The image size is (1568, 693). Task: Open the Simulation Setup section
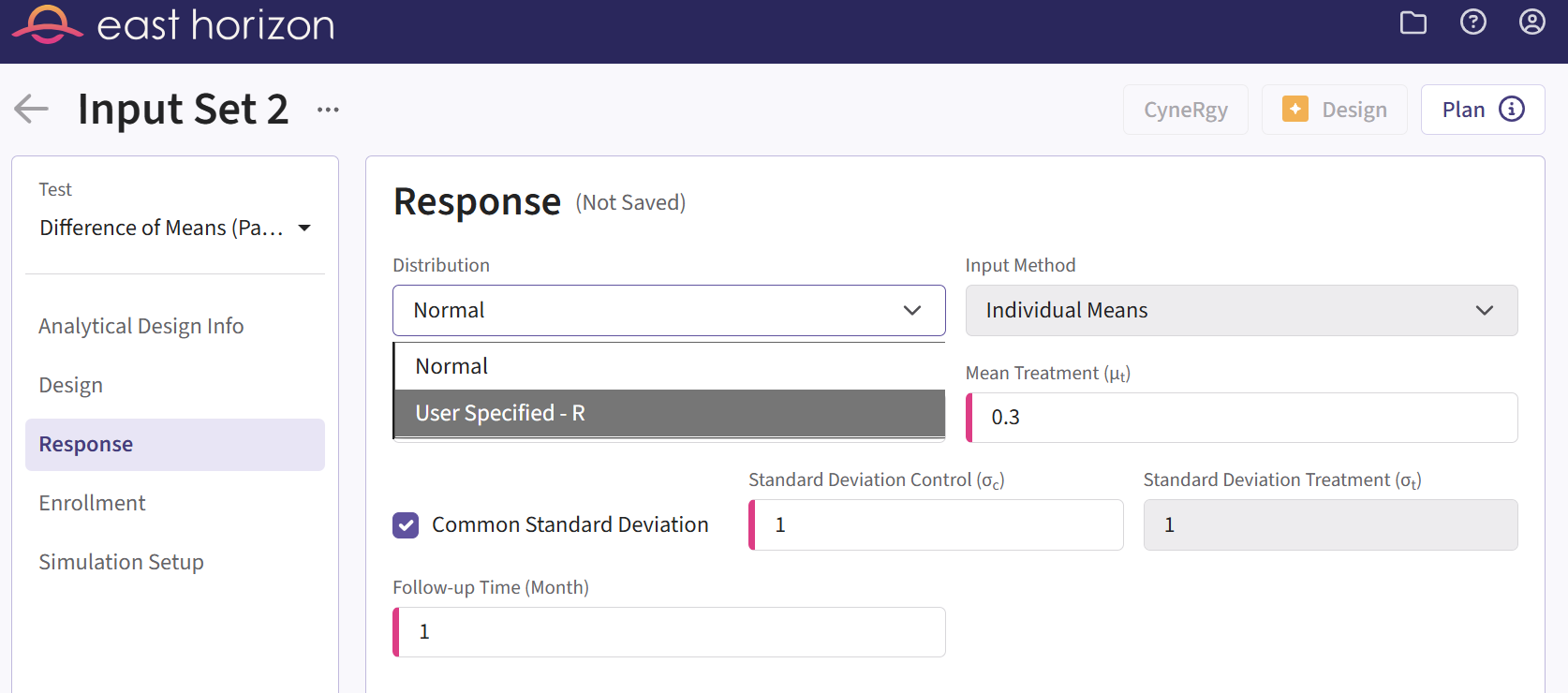121,562
